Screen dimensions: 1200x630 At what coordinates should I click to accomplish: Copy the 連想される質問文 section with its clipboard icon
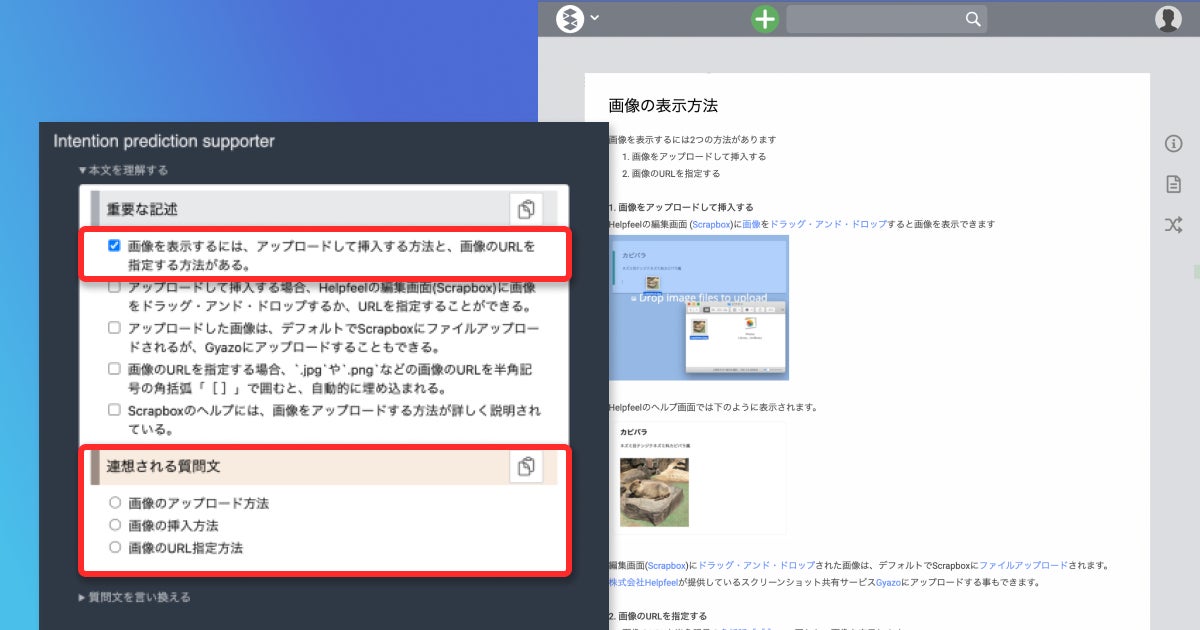[526, 466]
